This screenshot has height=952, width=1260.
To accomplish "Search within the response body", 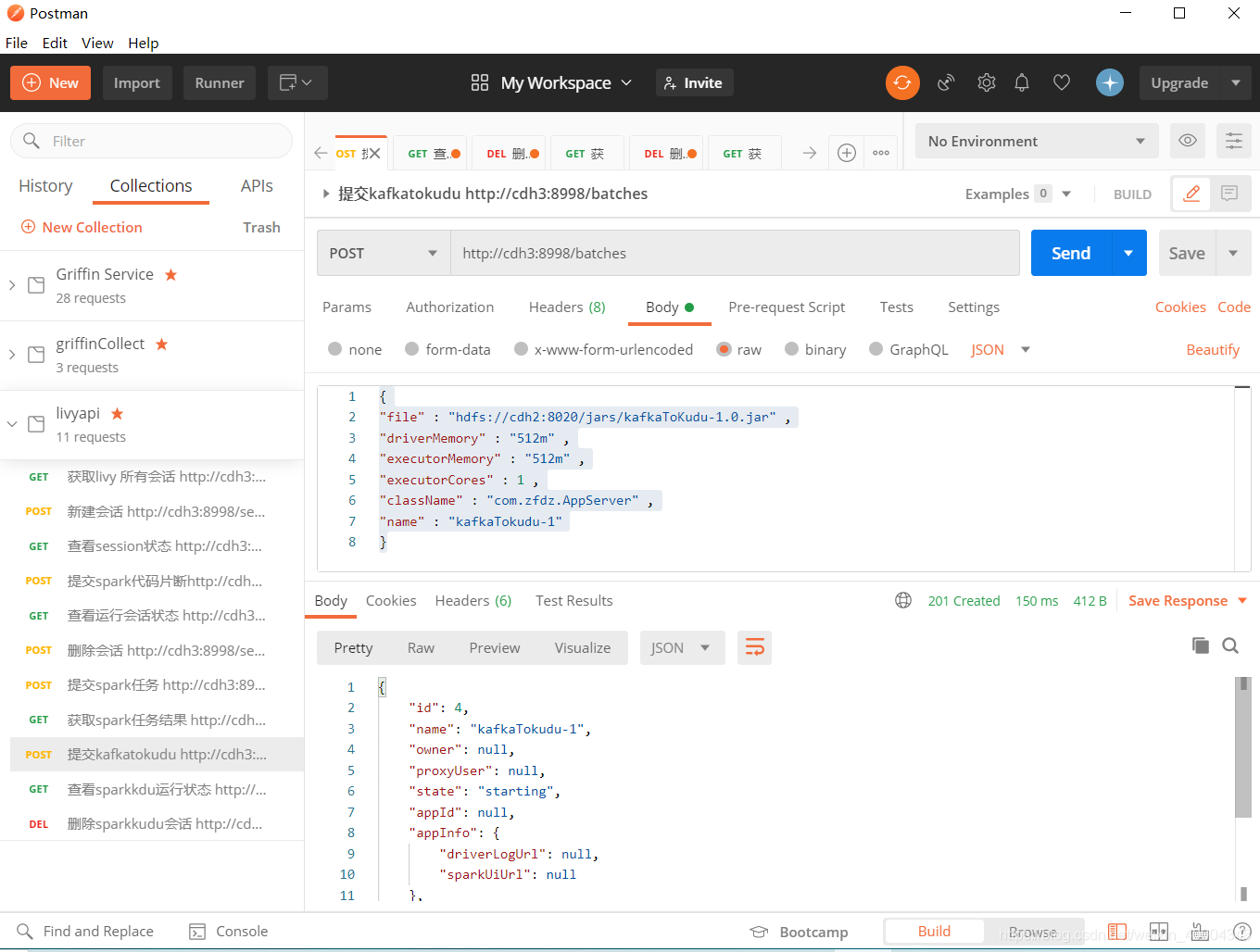I will coord(1230,645).
